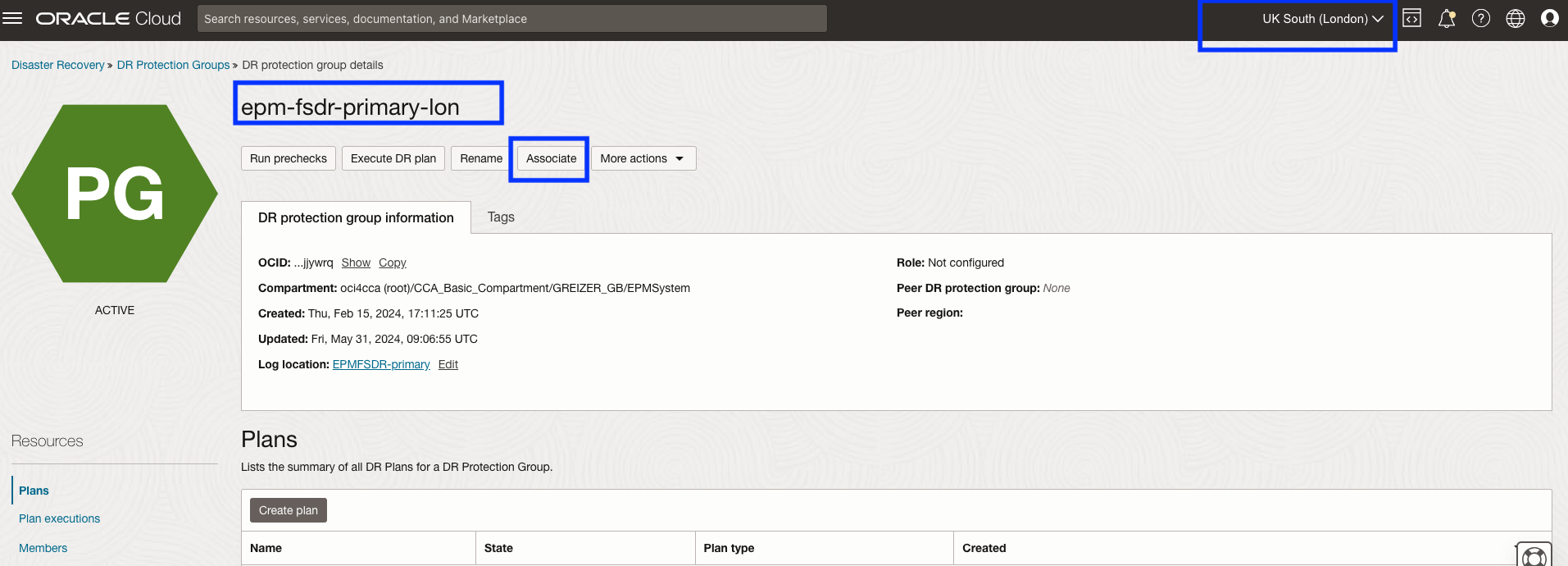Click the life ring support icon
Image resolution: width=1568 pixels, height=566 pixels.
(x=1534, y=556)
